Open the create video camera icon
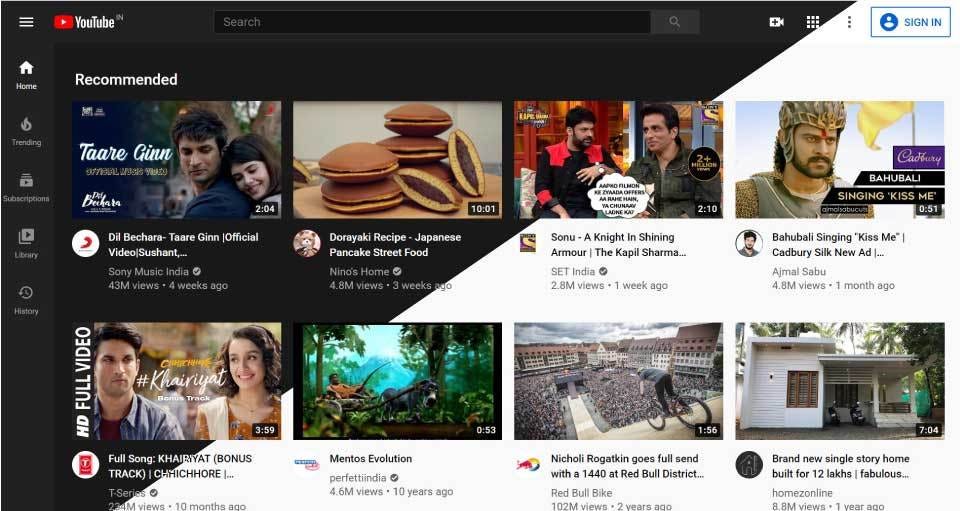 pos(776,22)
